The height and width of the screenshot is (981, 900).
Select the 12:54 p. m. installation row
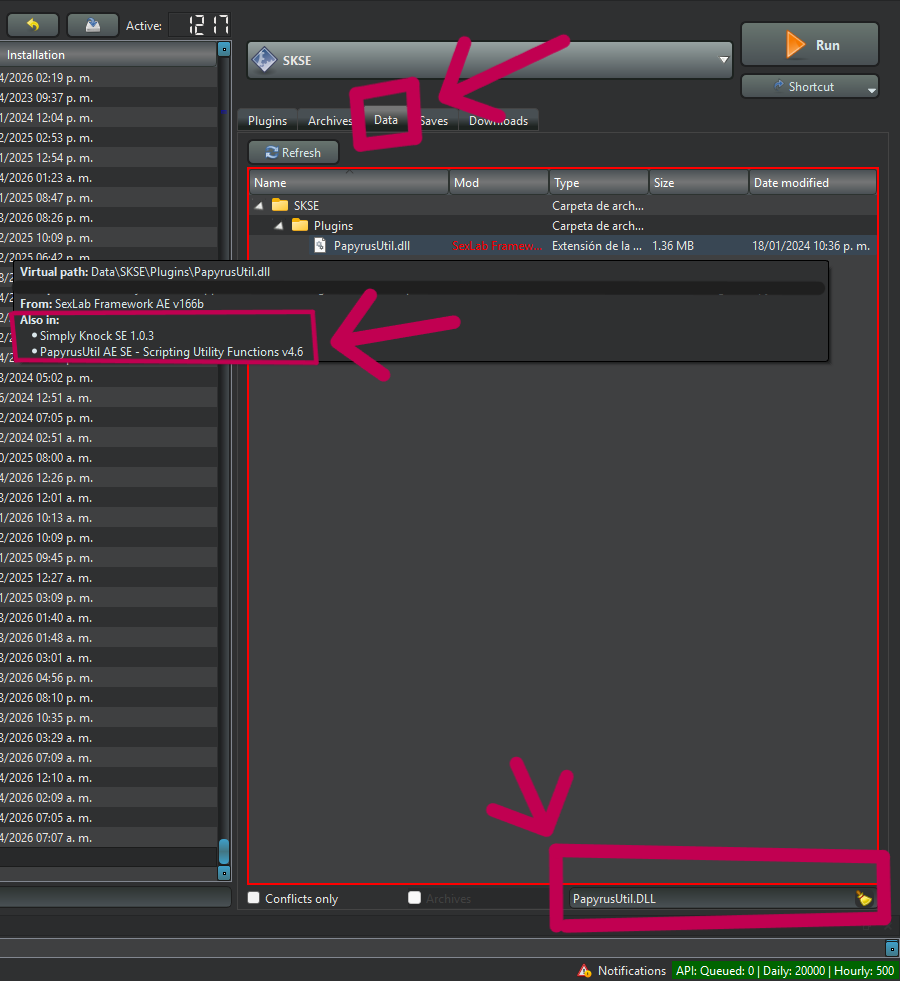pos(108,158)
